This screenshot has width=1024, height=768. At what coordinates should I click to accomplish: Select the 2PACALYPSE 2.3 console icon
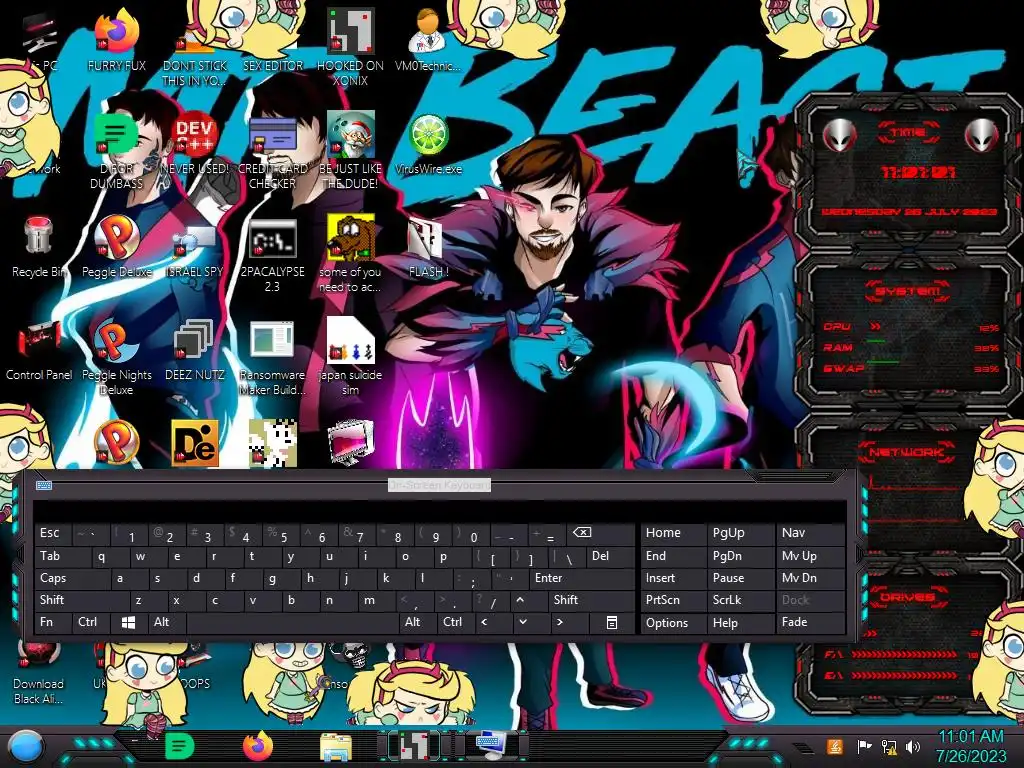point(273,255)
